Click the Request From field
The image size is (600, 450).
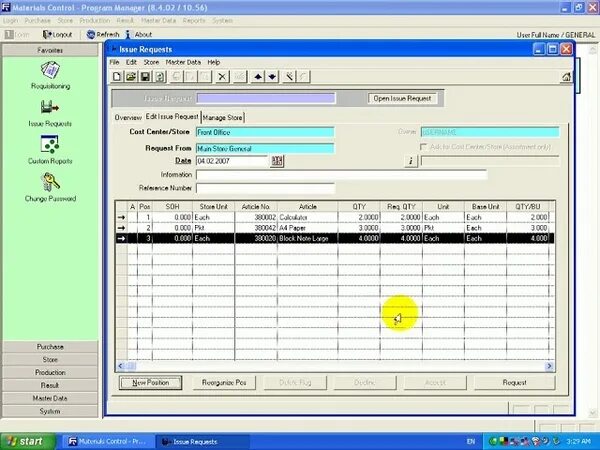pyautogui.click(x=265, y=148)
